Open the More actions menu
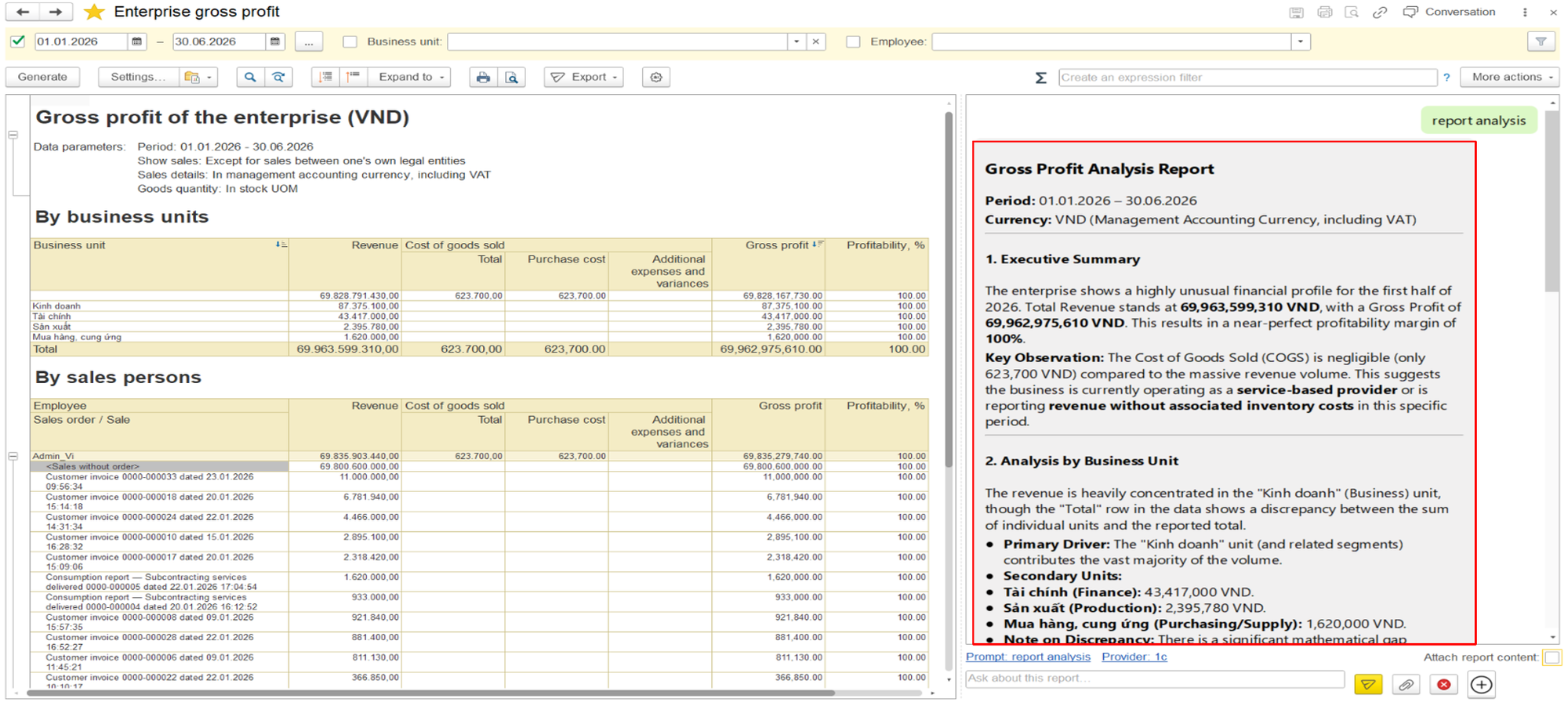 click(1509, 77)
